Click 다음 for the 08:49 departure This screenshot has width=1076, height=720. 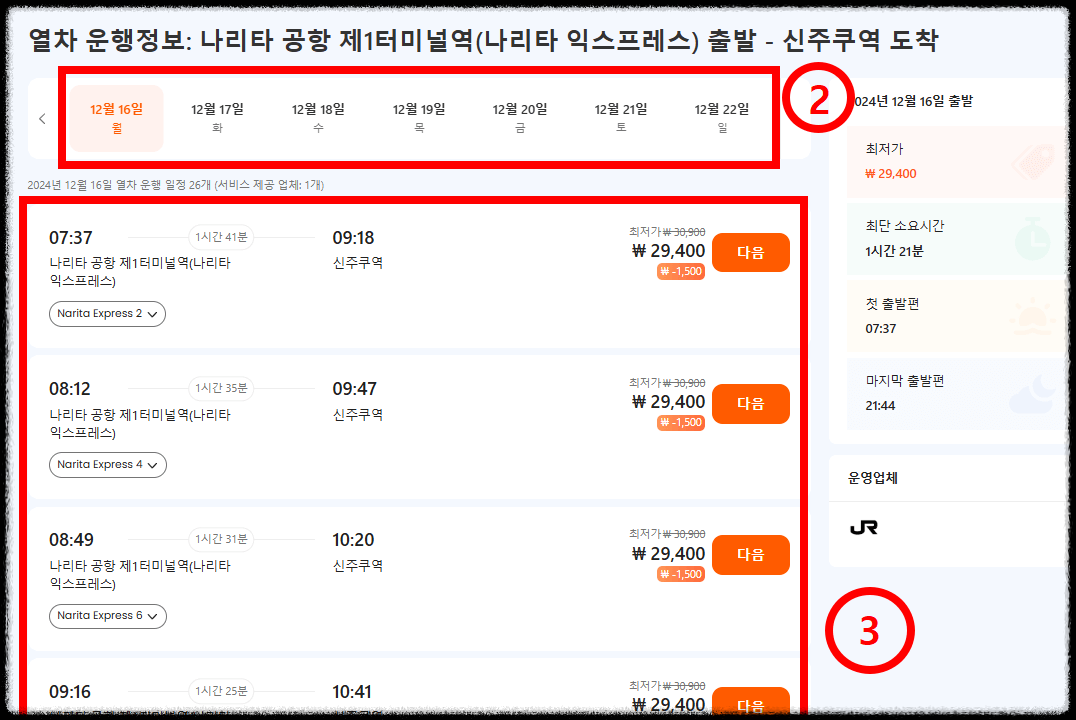(x=751, y=554)
